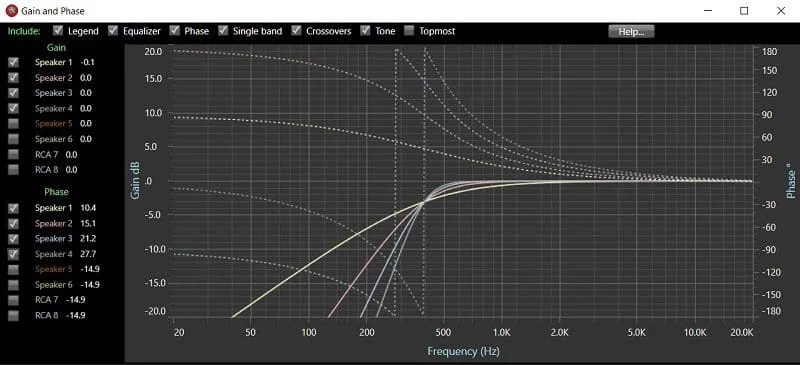Click the 180 phase axis tick label
The image size is (800, 365).
coord(769,52)
